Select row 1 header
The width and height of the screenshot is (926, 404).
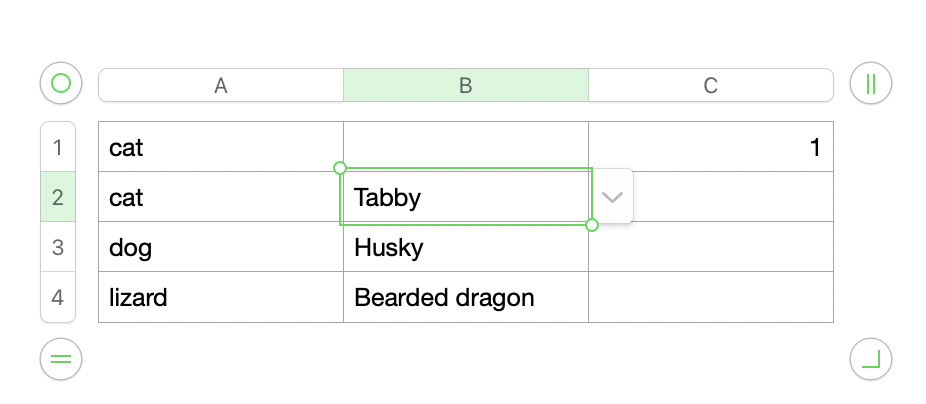58,148
